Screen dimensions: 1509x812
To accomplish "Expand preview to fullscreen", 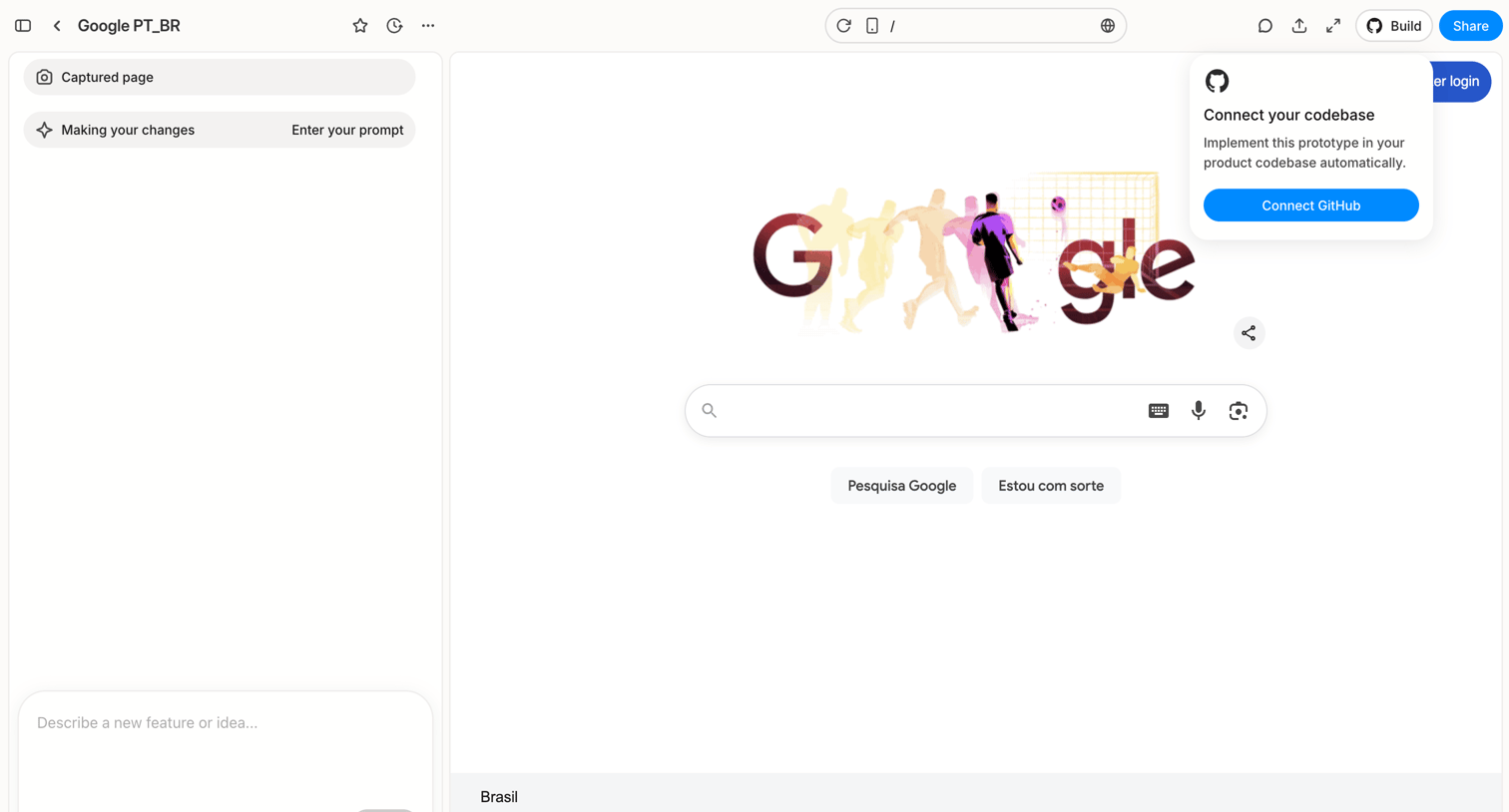I will tap(1333, 26).
